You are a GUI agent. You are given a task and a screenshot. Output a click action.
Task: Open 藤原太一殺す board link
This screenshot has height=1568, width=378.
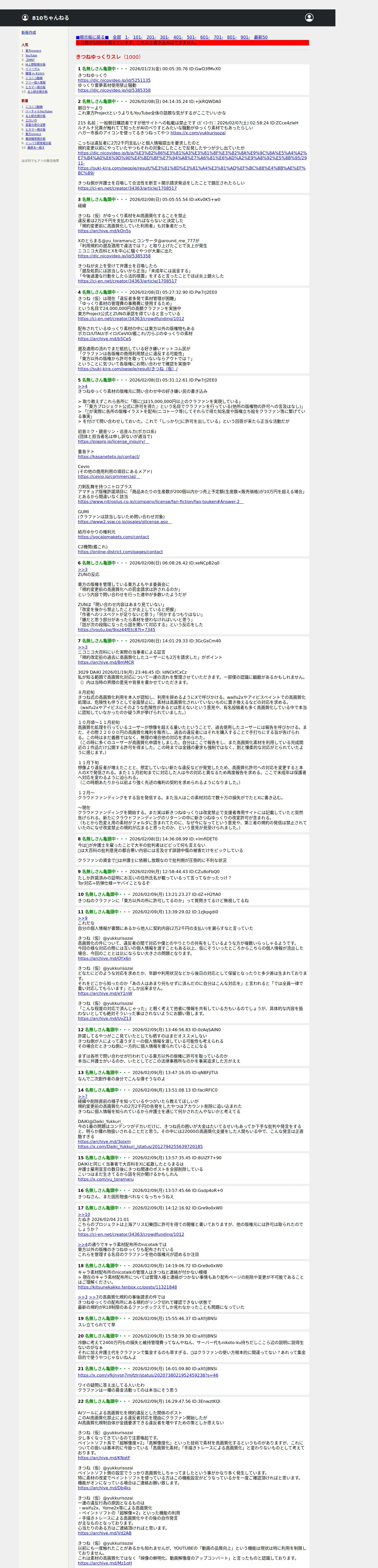(36, 147)
